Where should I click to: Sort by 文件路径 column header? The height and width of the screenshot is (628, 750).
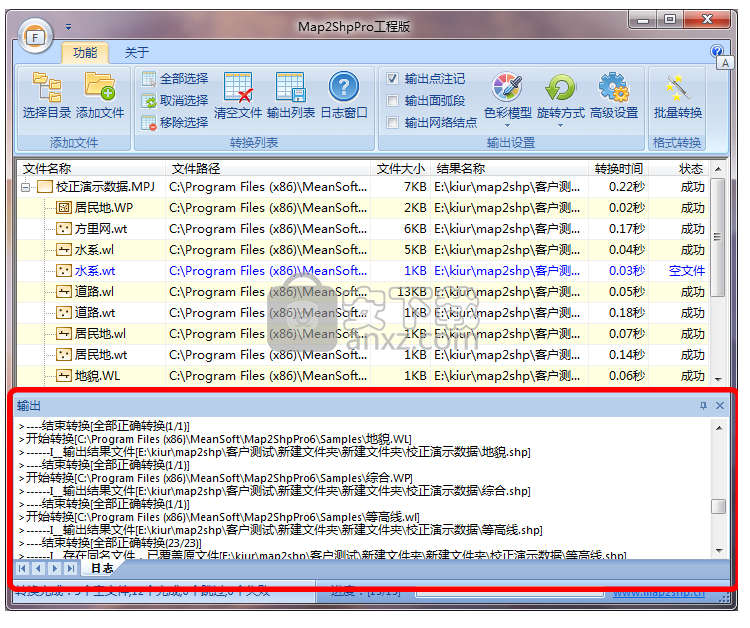pyautogui.click(x=268, y=168)
